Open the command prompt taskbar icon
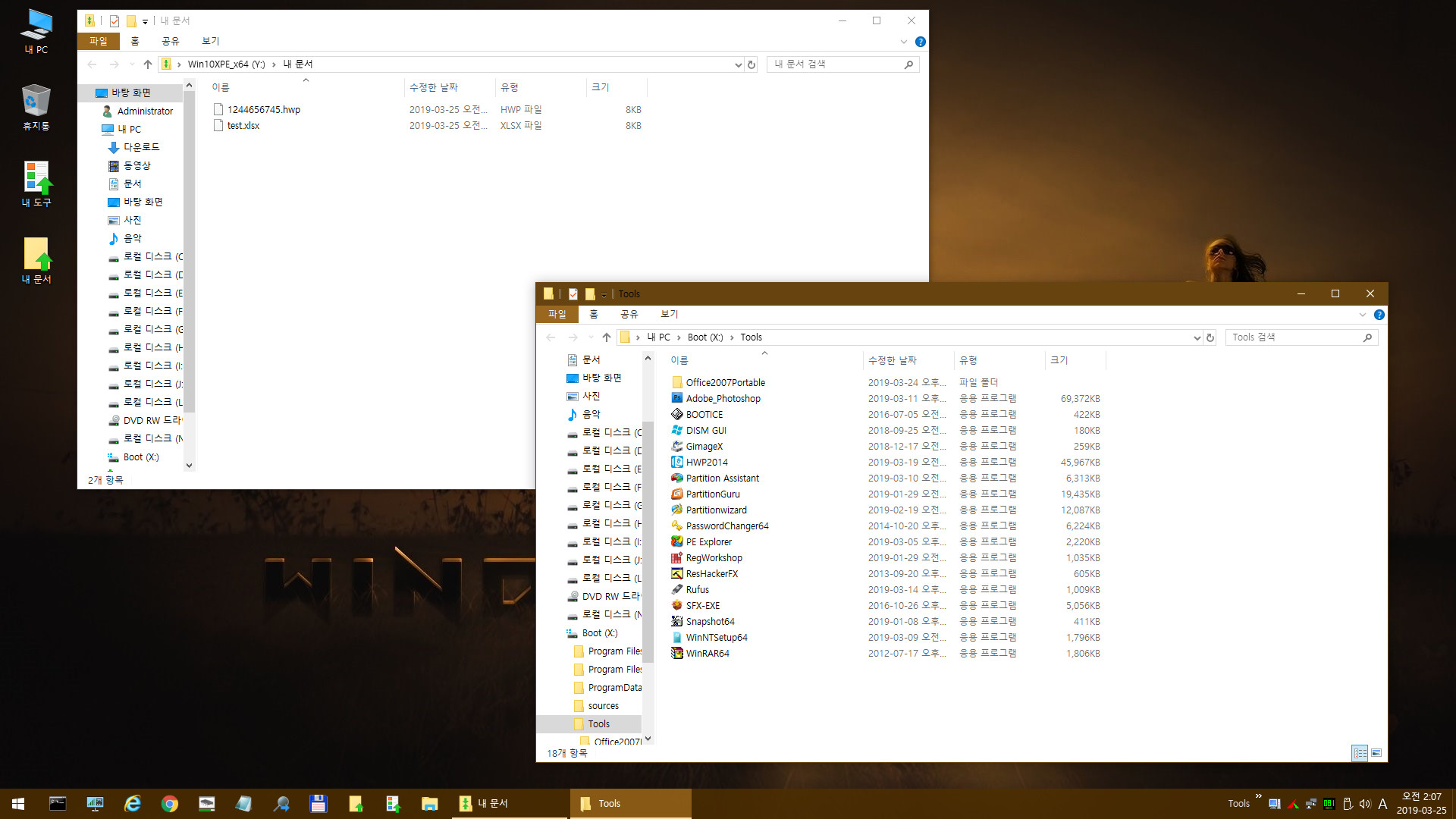 point(58,804)
